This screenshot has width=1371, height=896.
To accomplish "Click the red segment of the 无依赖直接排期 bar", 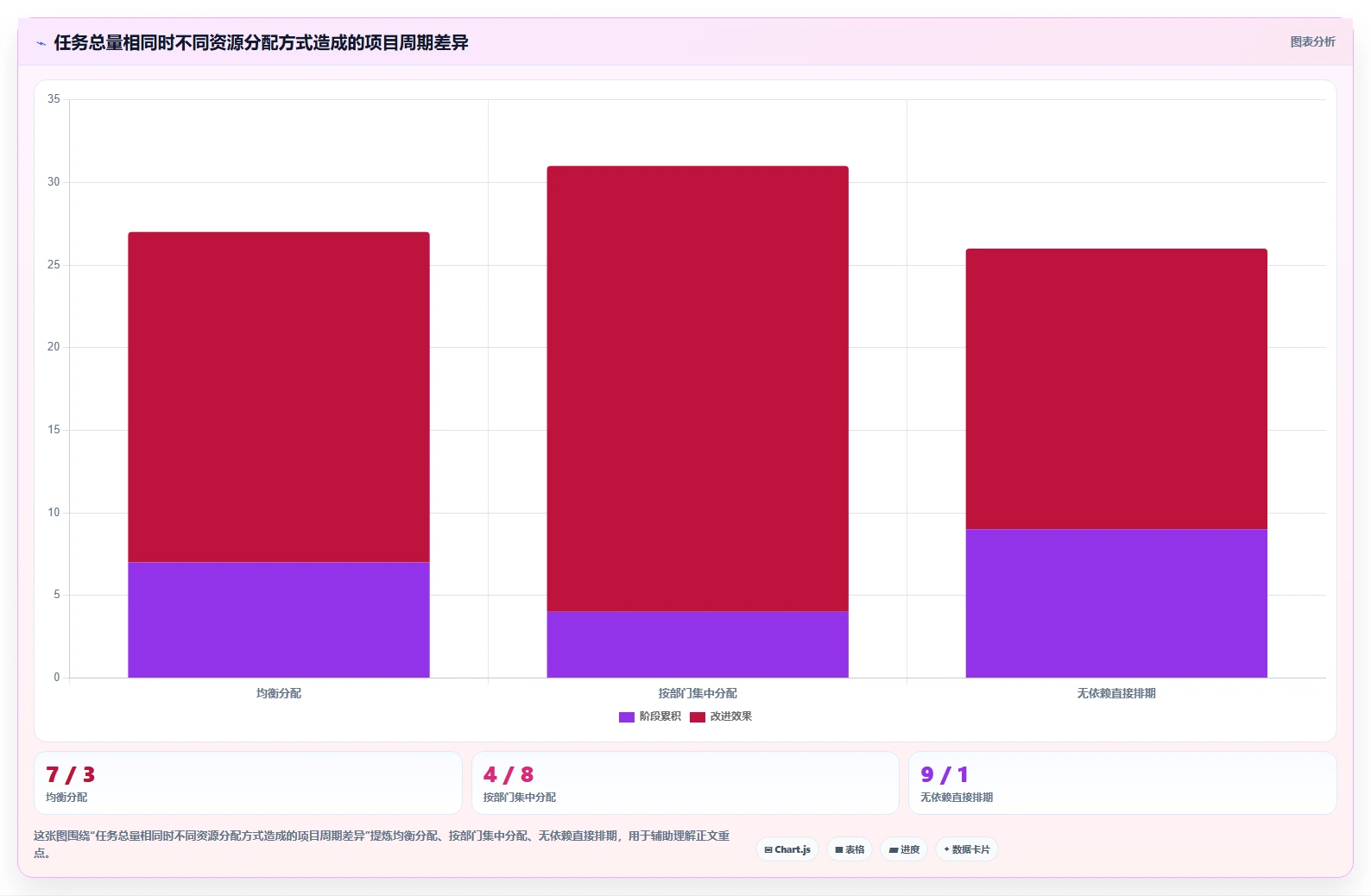I will 1116,389.
